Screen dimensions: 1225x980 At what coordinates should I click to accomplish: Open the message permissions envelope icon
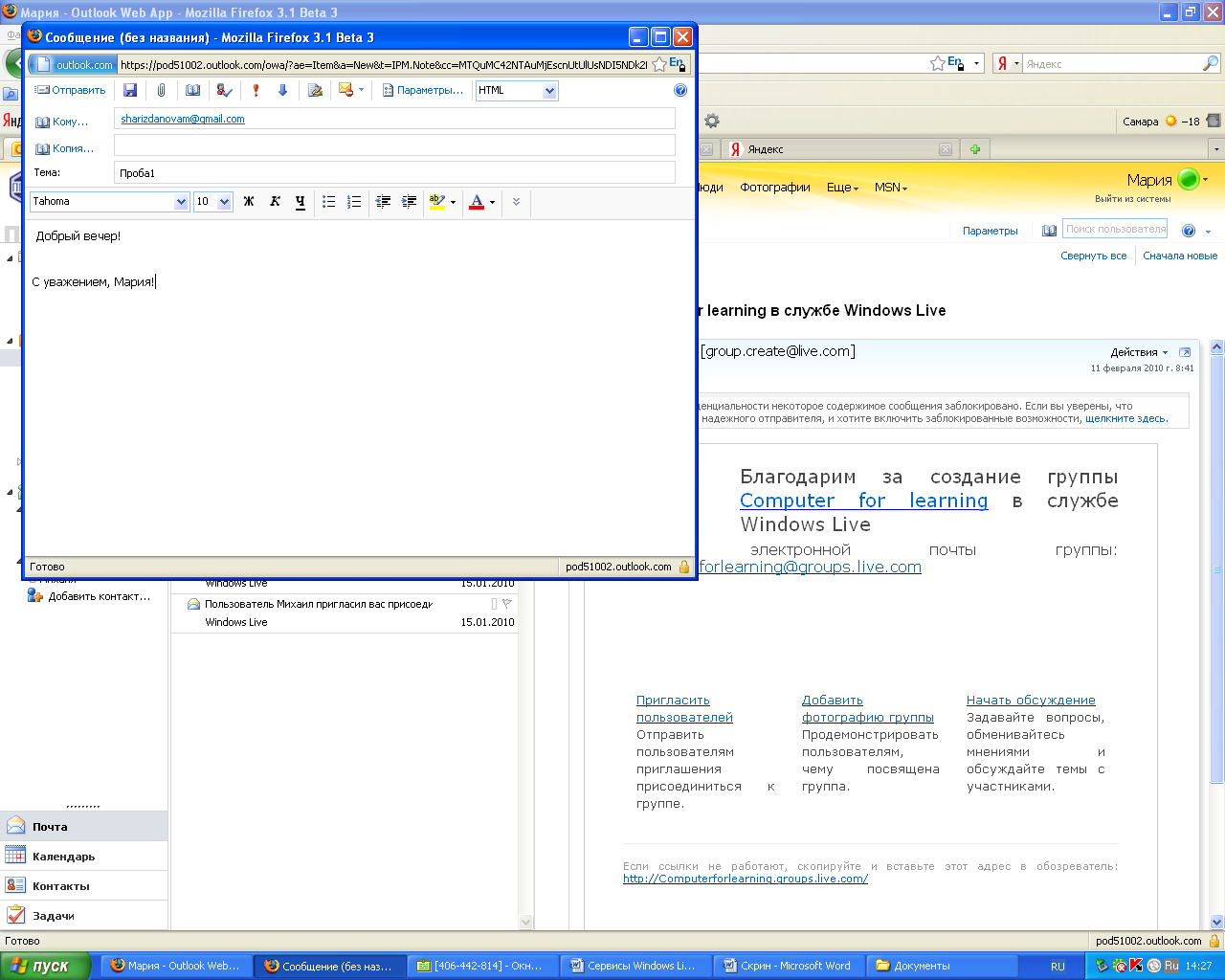(x=345, y=90)
